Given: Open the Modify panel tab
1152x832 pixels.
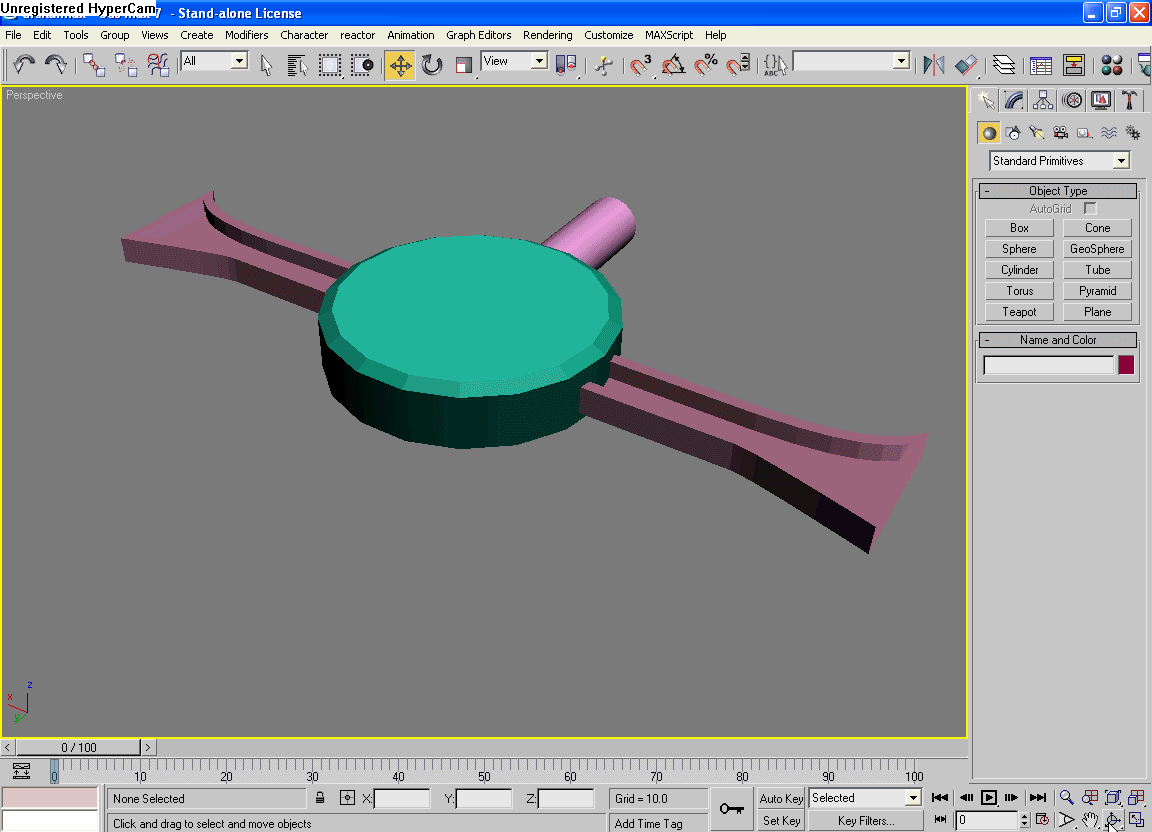Looking at the screenshot, I should [1014, 100].
